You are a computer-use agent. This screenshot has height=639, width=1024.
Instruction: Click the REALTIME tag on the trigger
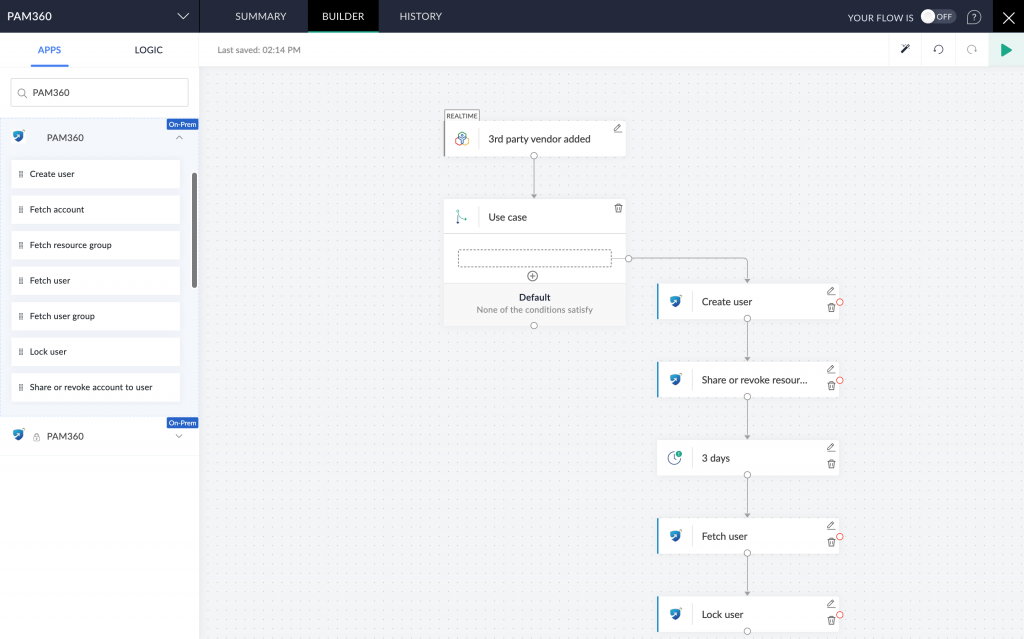point(462,116)
